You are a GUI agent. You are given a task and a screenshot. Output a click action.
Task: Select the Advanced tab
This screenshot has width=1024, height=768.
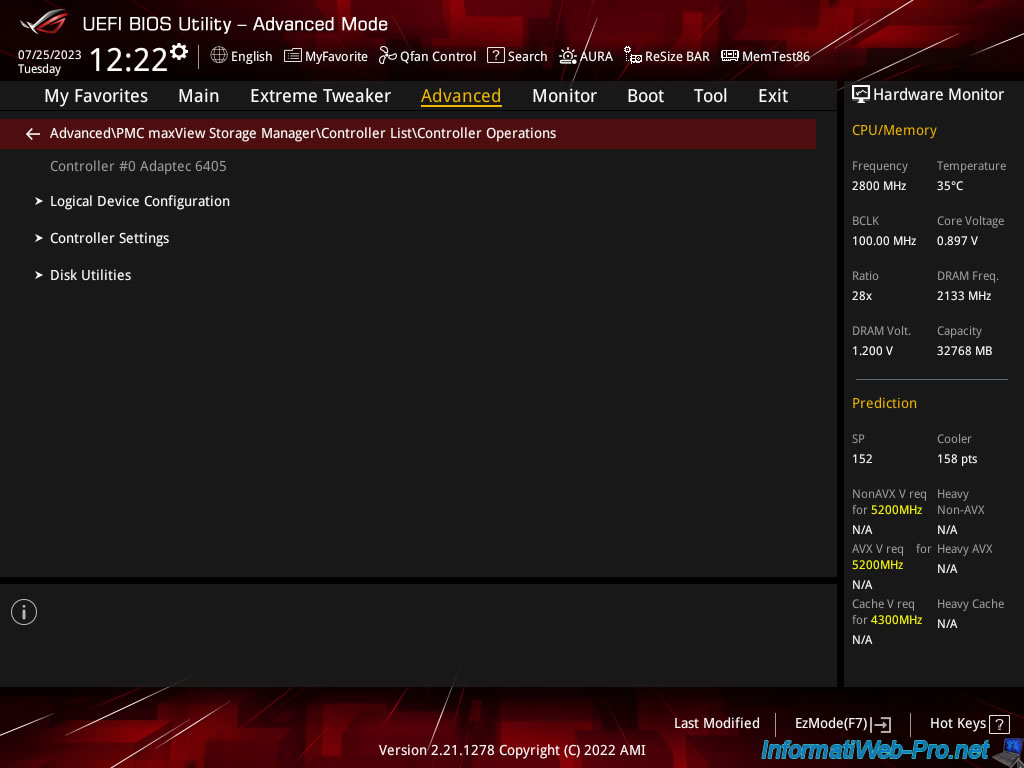[461, 96]
